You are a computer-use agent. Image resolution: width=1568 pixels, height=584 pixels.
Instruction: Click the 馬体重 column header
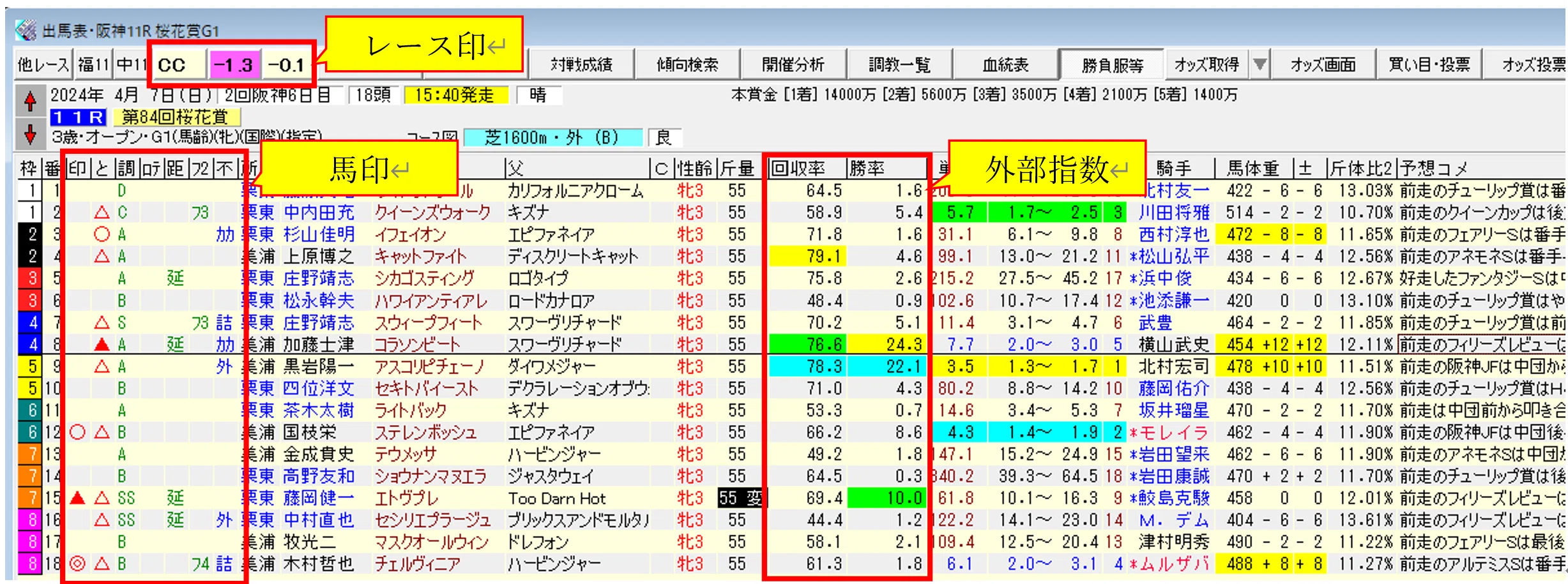[x=1253, y=168]
